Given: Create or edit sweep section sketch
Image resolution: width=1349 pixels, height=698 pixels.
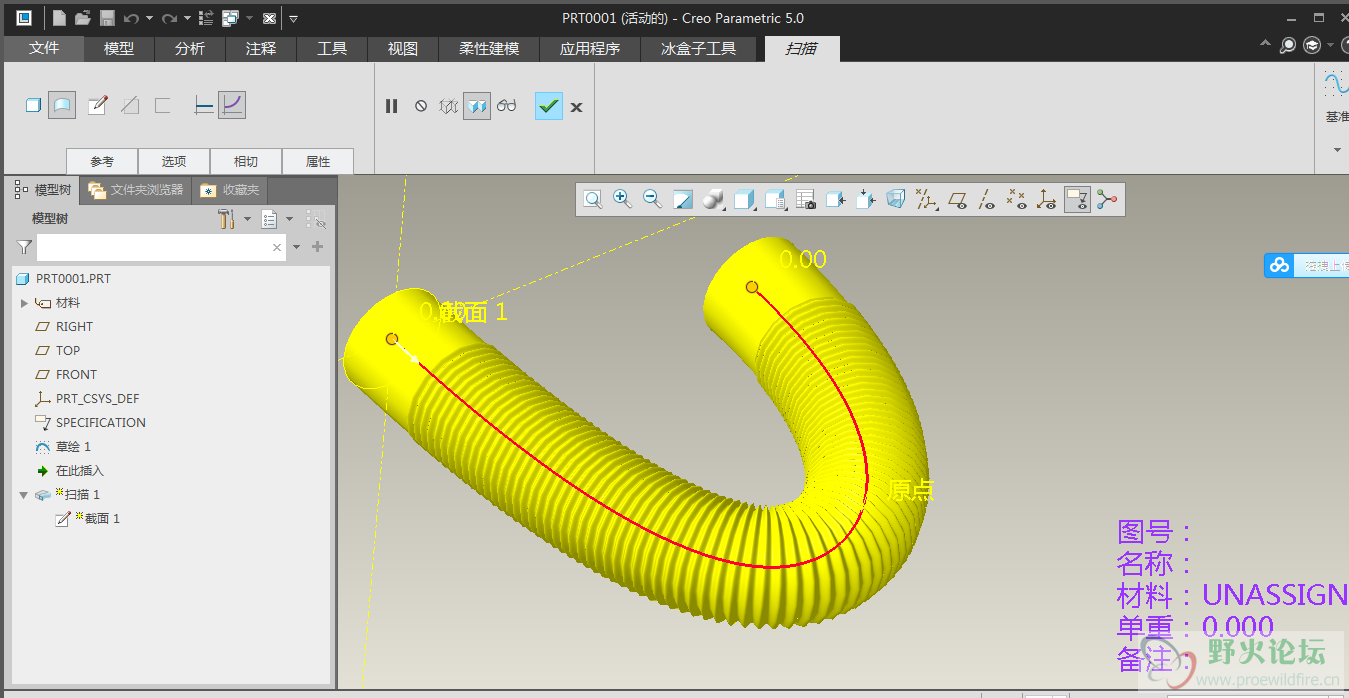Looking at the screenshot, I should click(97, 105).
